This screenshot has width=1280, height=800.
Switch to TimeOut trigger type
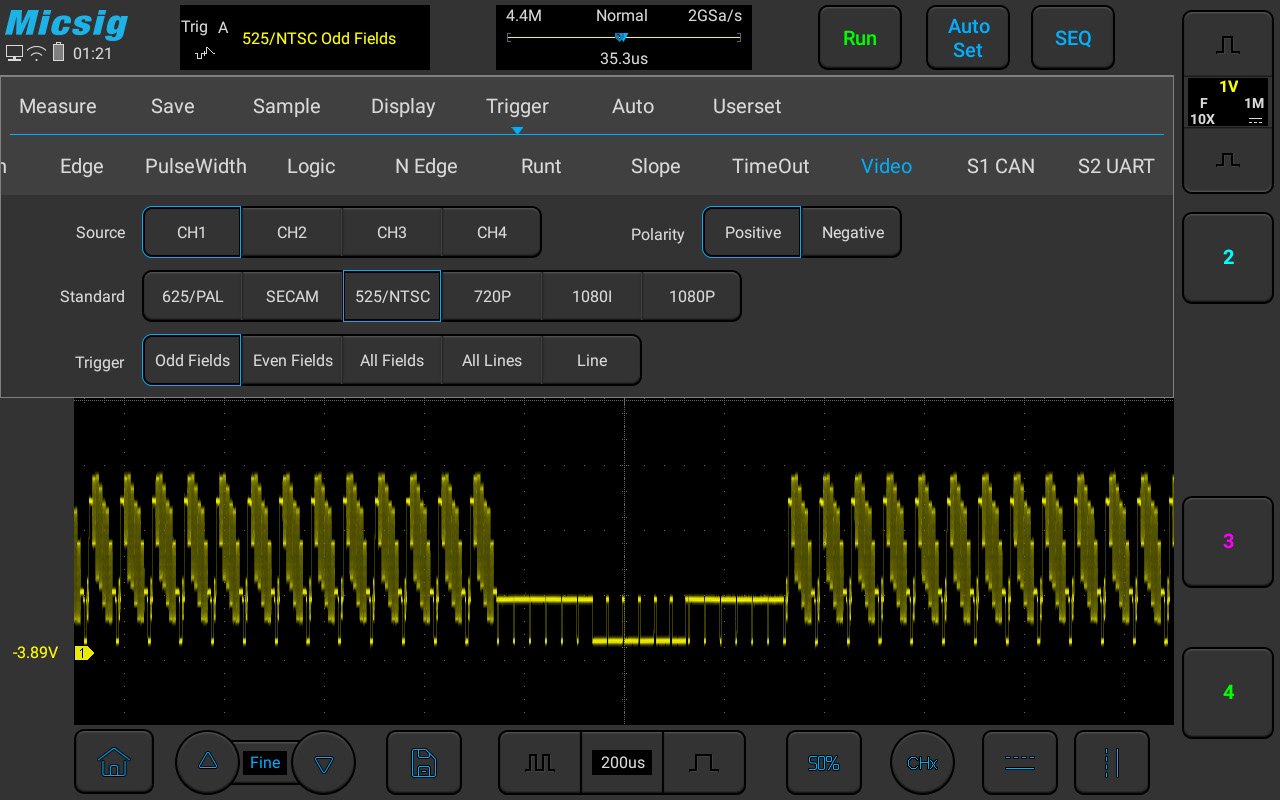tap(771, 166)
